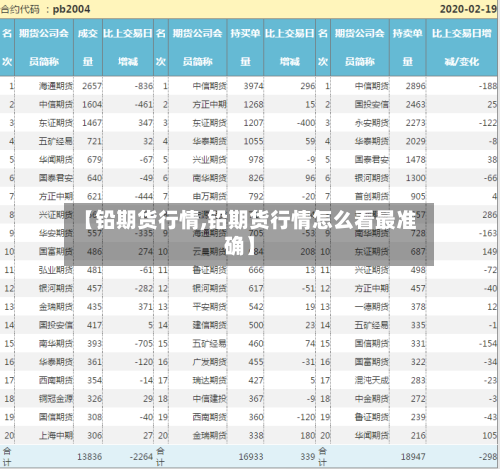Image resolution: width=500 pixels, height=469 pixels.
Task: Click long position value 3974
Action: (253, 86)
